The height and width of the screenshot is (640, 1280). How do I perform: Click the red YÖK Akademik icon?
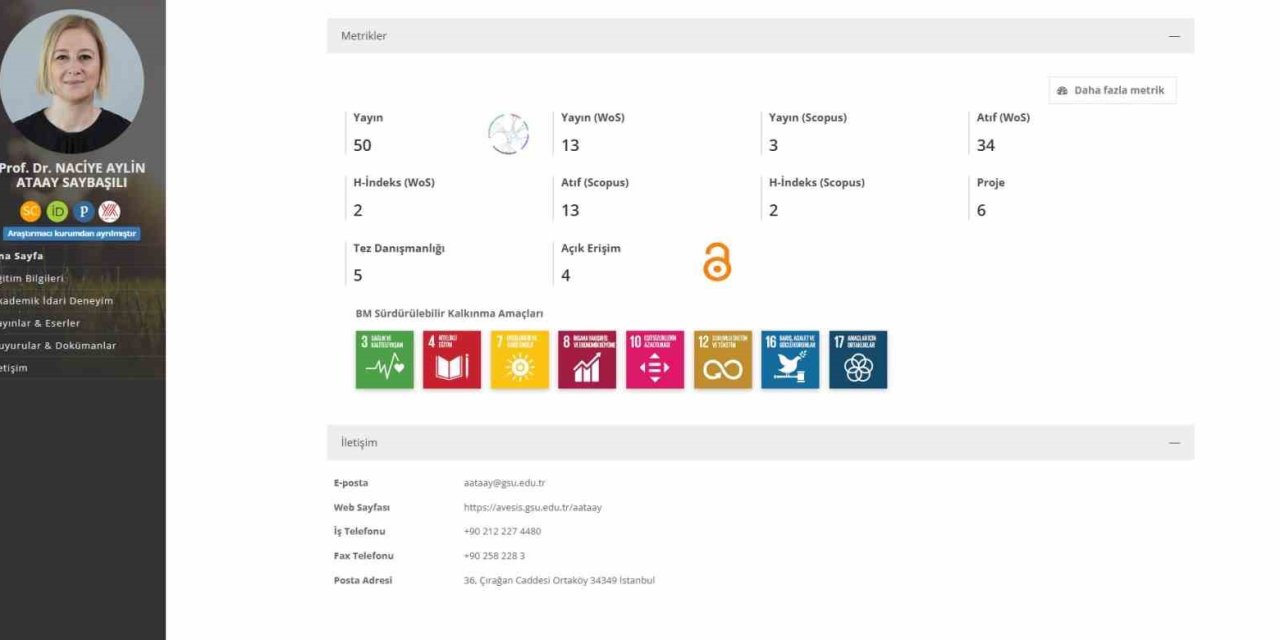[110, 211]
